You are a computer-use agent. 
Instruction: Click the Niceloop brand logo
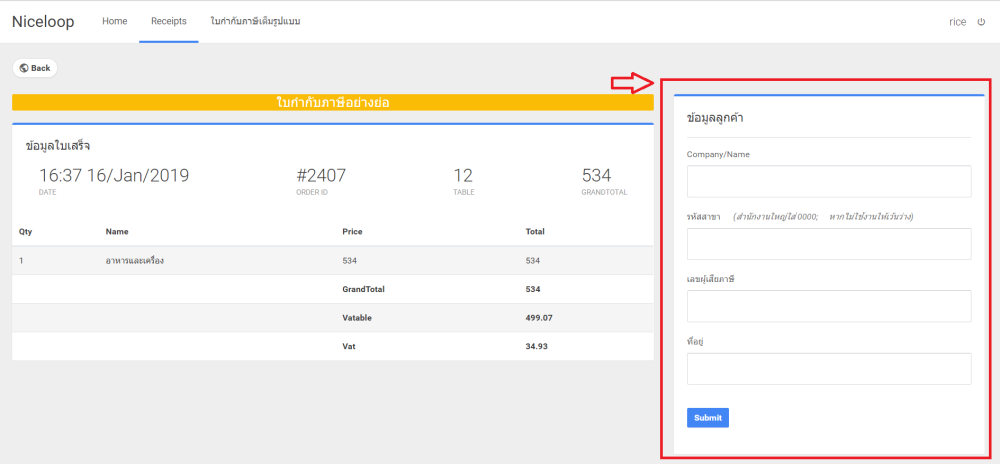click(43, 21)
